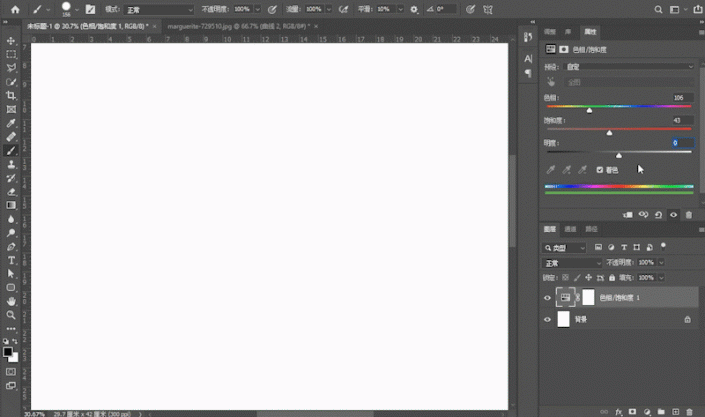Select the Zoom tool
Image resolution: width=705 pixels, height=417 pixels.
11,314
